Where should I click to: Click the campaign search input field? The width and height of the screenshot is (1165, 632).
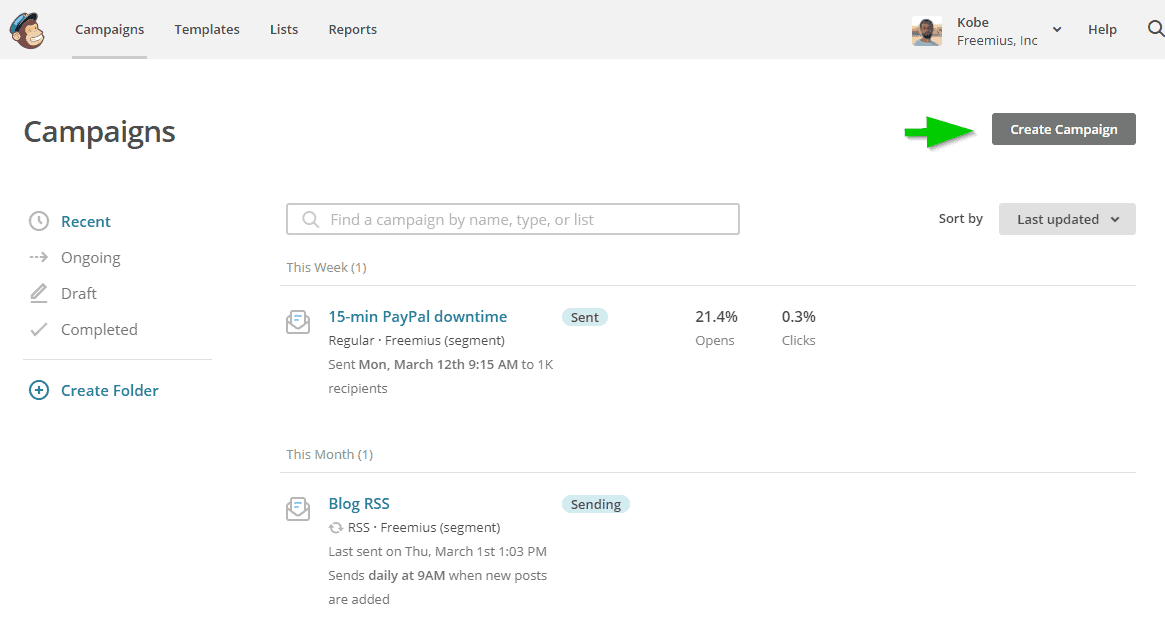[x=512, y=219]
